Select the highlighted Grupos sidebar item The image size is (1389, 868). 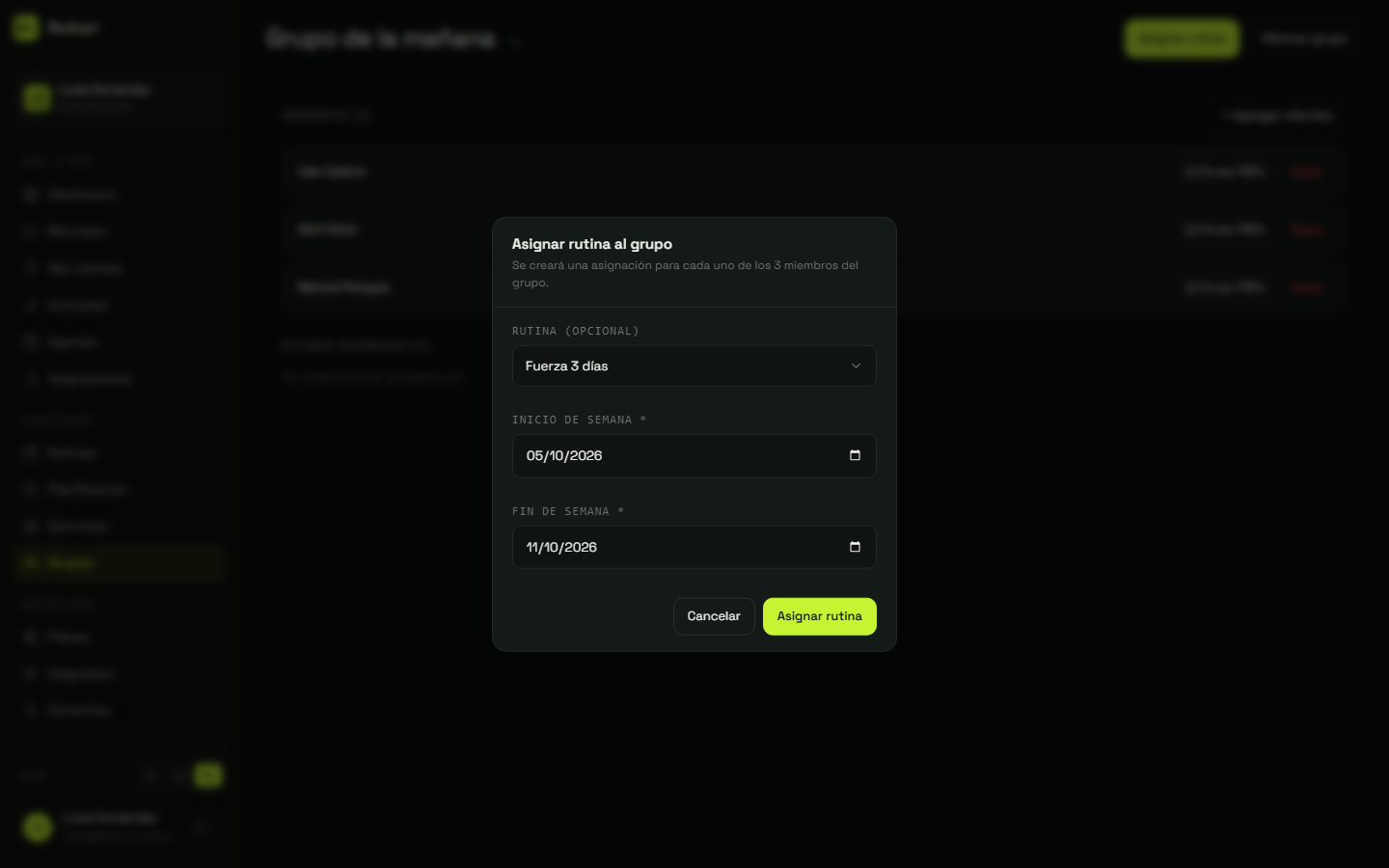click(x=120, y=562)
